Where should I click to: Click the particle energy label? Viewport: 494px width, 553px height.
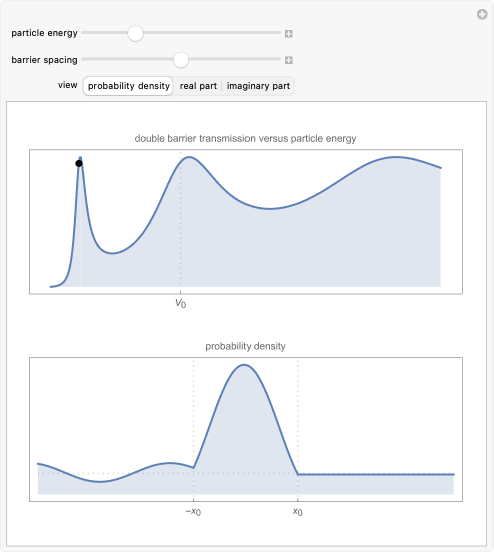(44, 33)
